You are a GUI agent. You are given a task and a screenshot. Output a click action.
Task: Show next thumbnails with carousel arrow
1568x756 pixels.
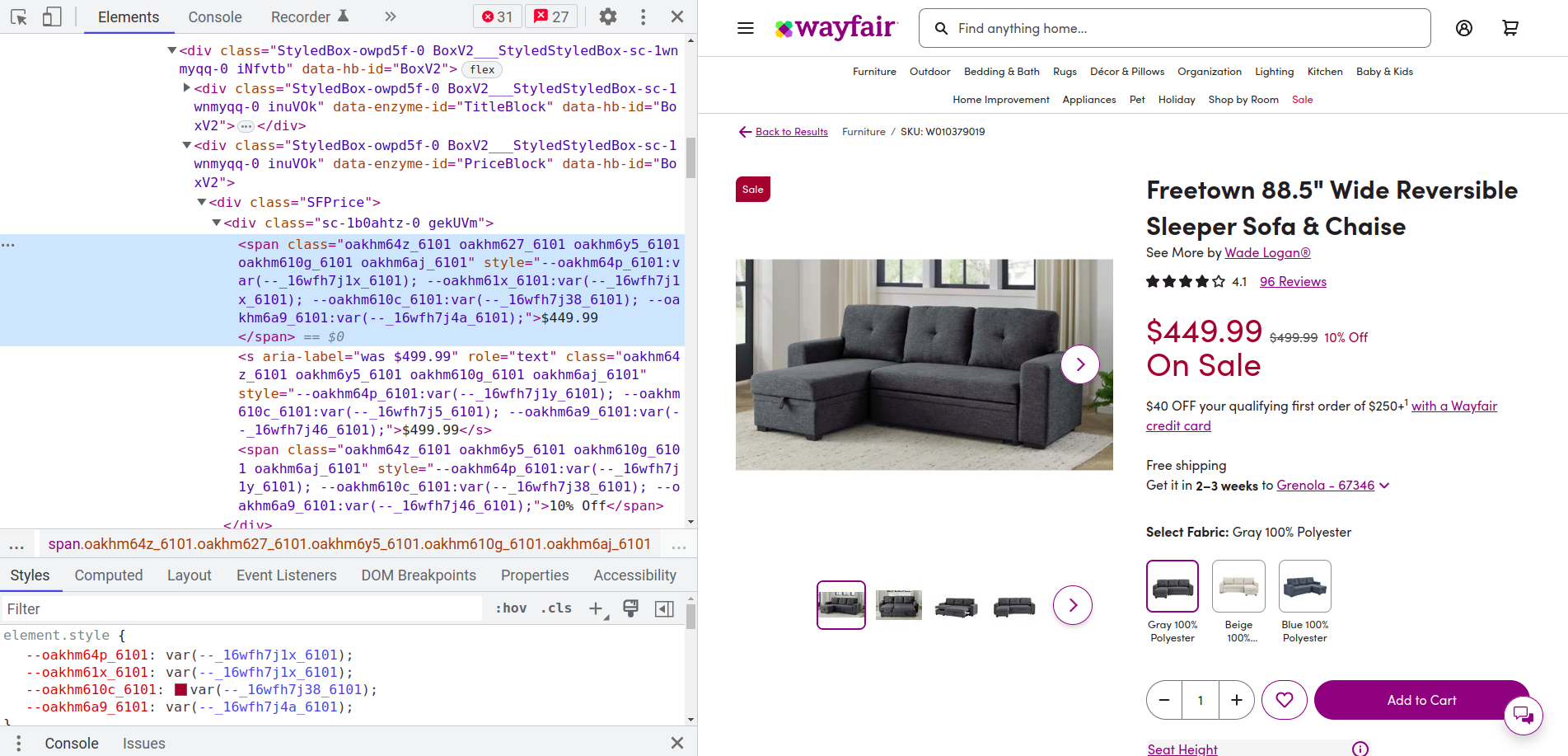(x=1073, y=606)
